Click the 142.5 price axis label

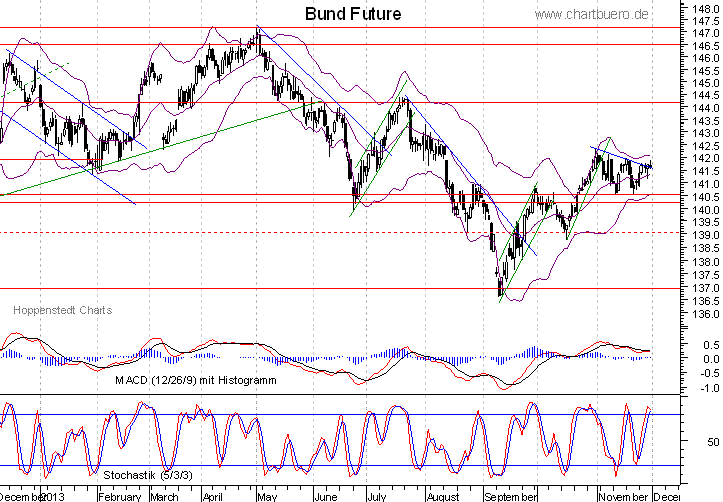pyautogui.click(x=705, y=146)
